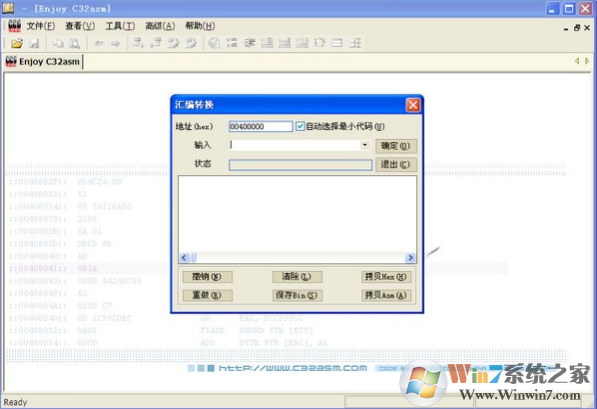Click the 拷贝Asm(A) button
Screen dimensions: 597x409
[x=386, y=295]
